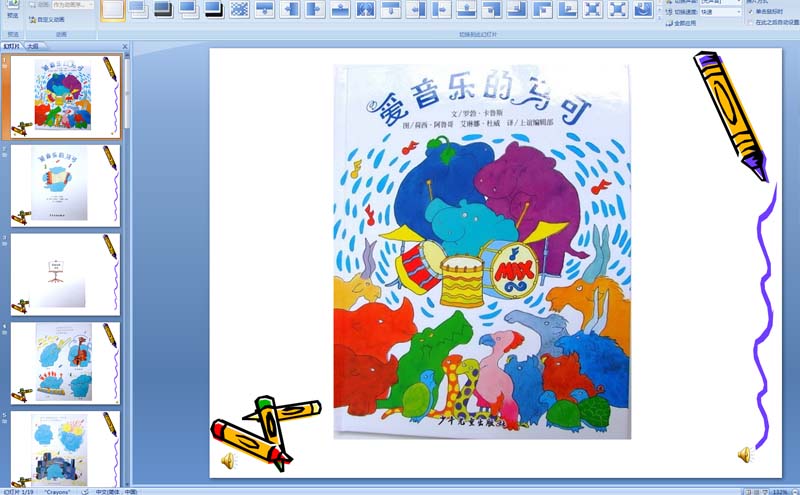Click the sound icon under purple squiggle
The width and height of the screenshot is (800, 495).
click(745, 454)
